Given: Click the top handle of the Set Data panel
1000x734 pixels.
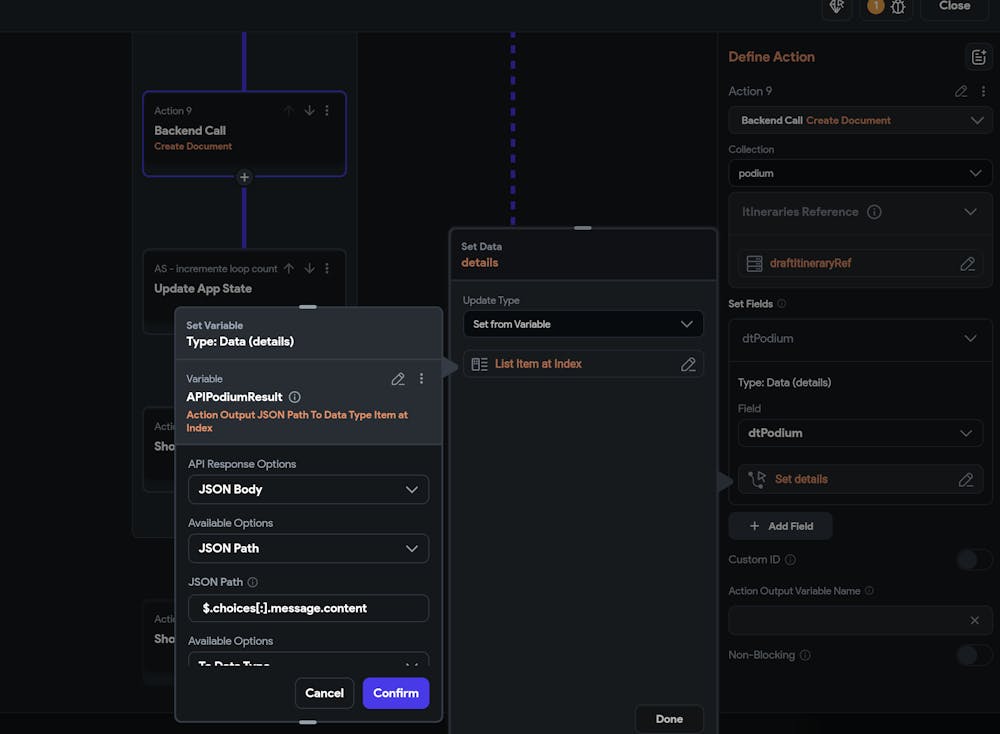Looking at the screenshot, I should coord(583,228).
